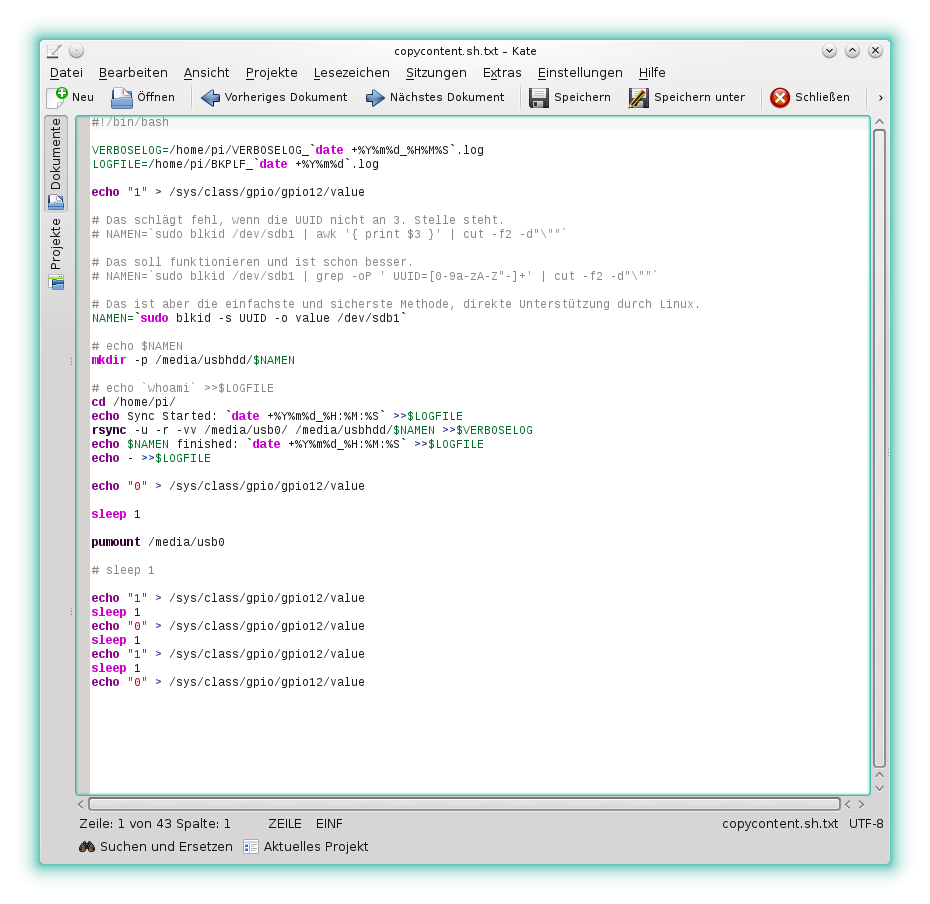Viewport: 930px width, 904px height.
Task: Open the Lesezeichen menu
Action: pos(352,72)
